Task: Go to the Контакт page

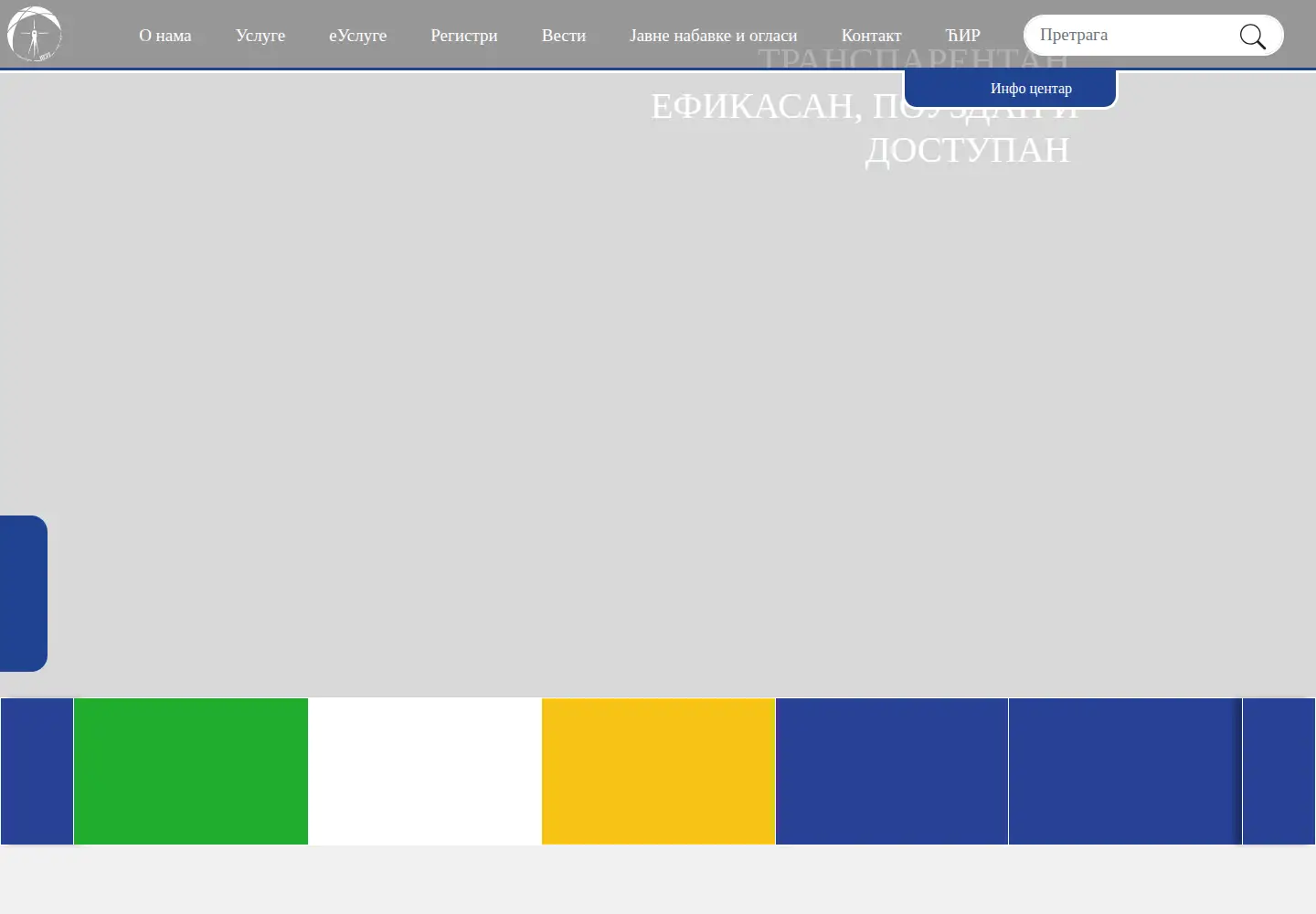Action: (872, 36)
